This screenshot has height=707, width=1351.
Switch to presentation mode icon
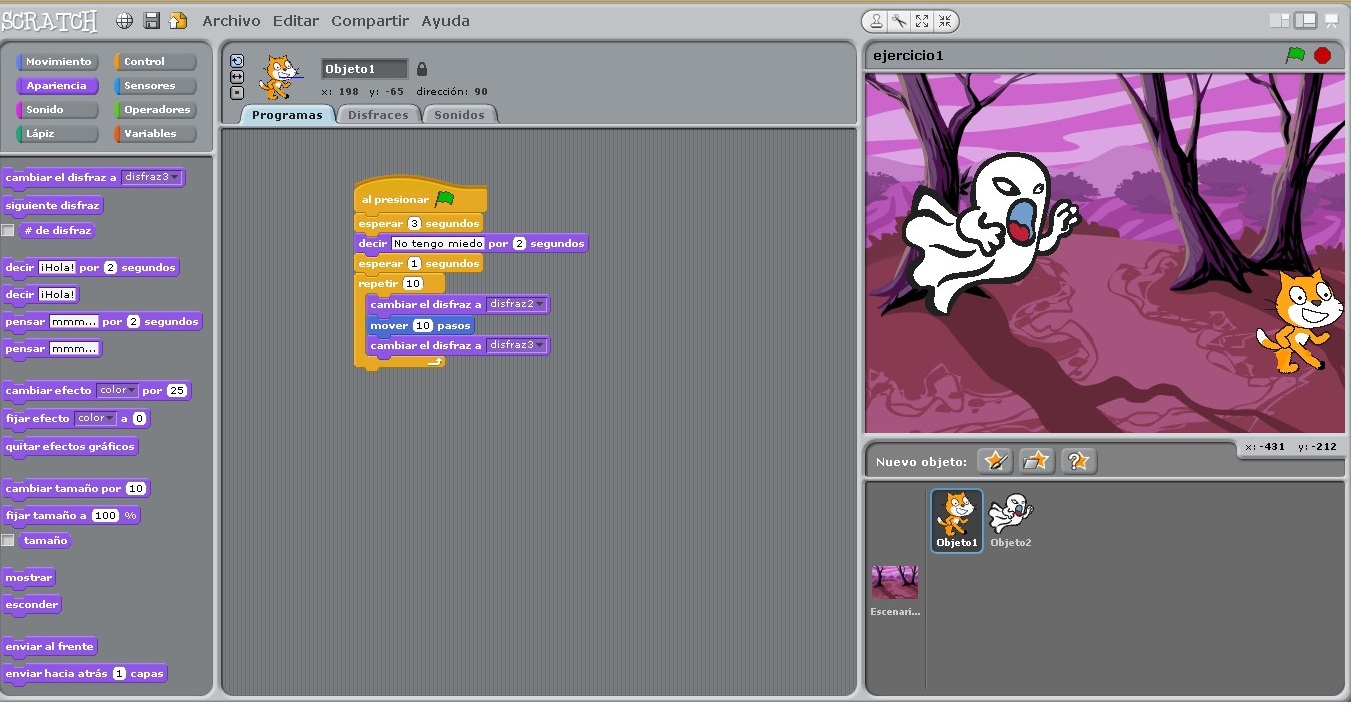tap(1331, 21)
